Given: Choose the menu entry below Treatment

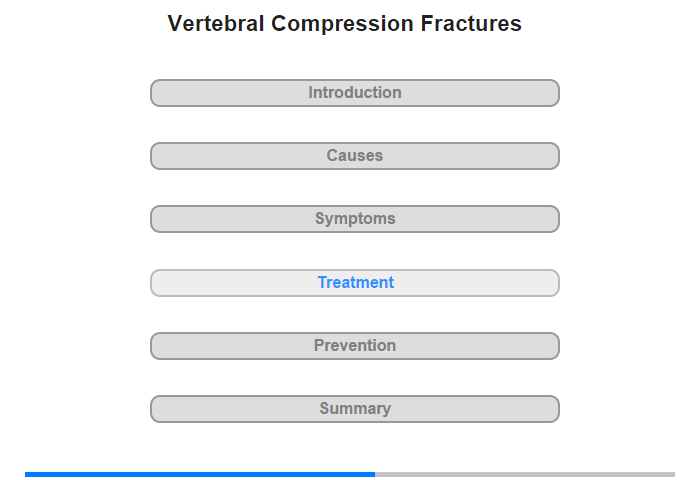Looking at the screenshot, I should [x=354, y=346].
